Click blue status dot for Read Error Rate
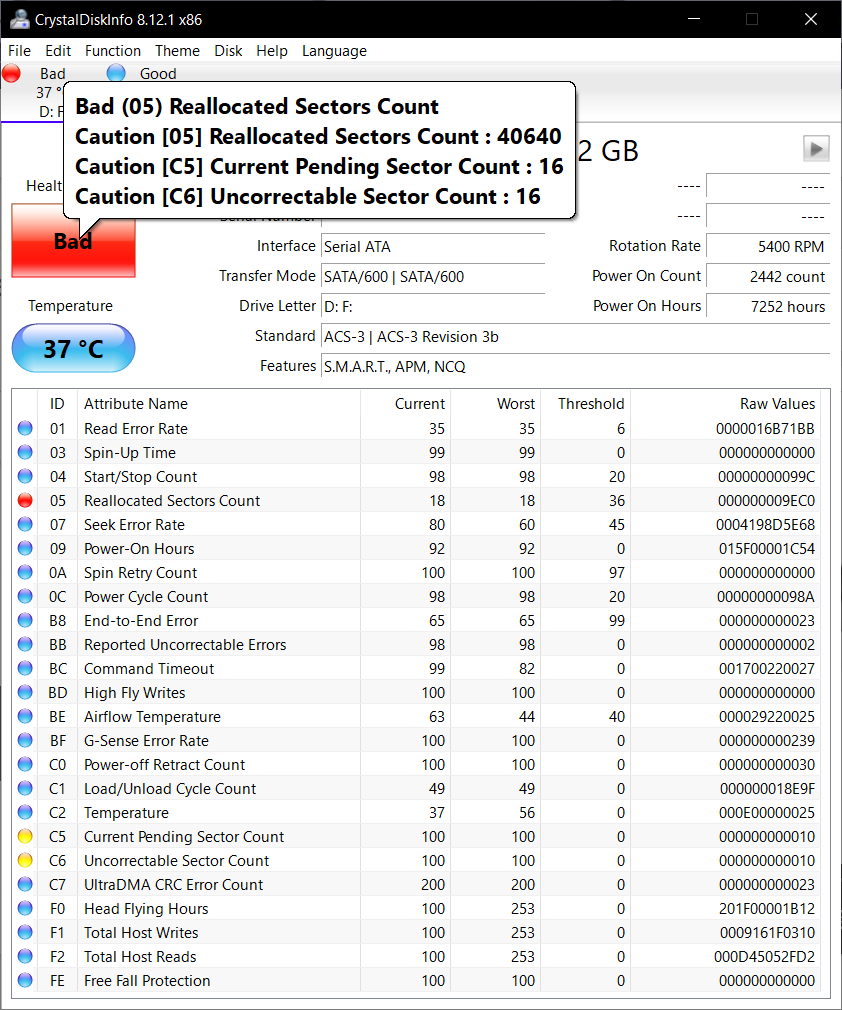The height and width of the screenshot is (1010, 842). point(25,429)
